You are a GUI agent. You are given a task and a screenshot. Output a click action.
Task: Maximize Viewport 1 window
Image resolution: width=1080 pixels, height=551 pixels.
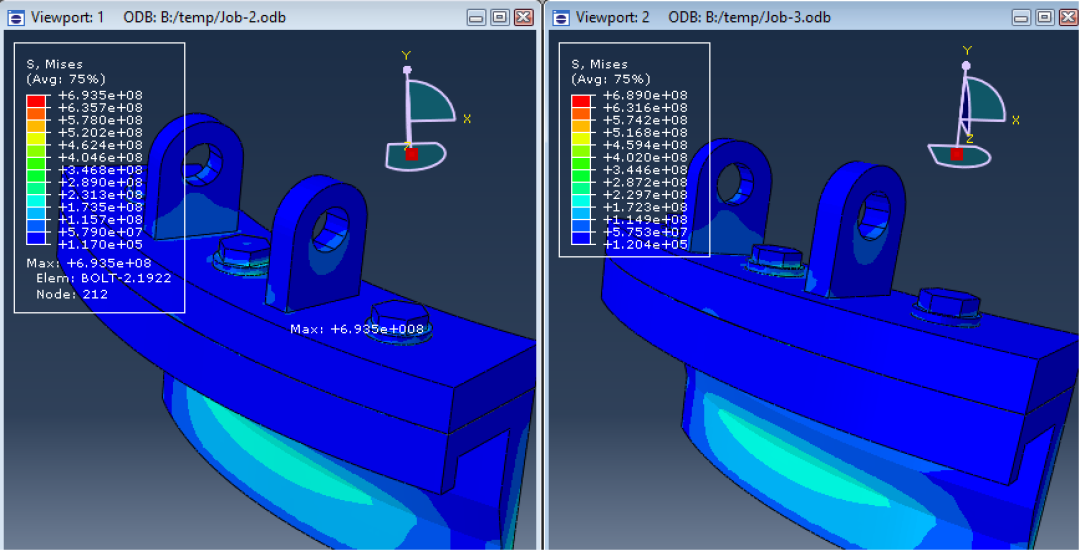500,17
